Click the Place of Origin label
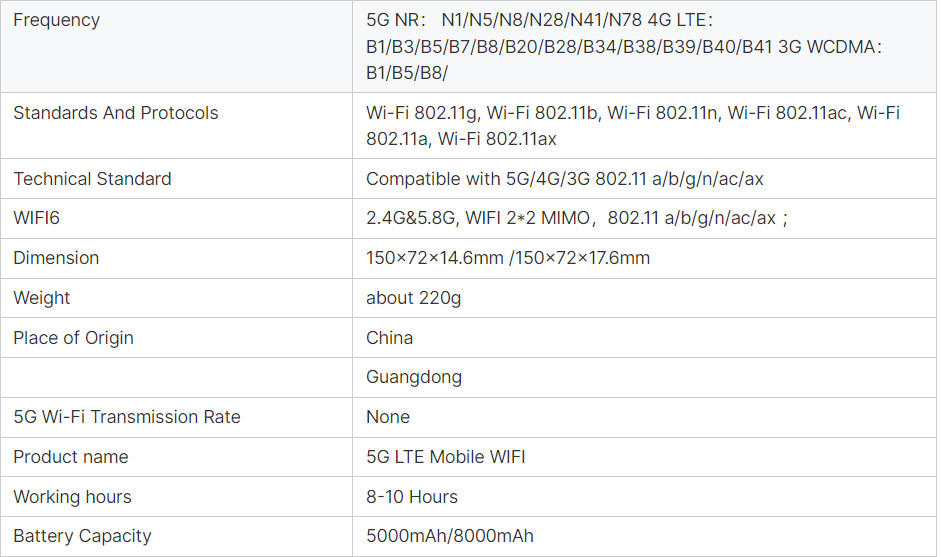The image size is (941, 557). tap(73, 338)
